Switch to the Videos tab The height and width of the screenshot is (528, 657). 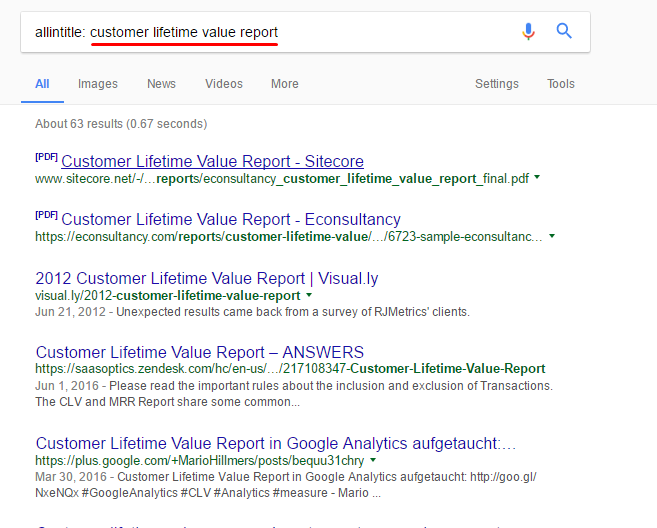coord(224,84)
